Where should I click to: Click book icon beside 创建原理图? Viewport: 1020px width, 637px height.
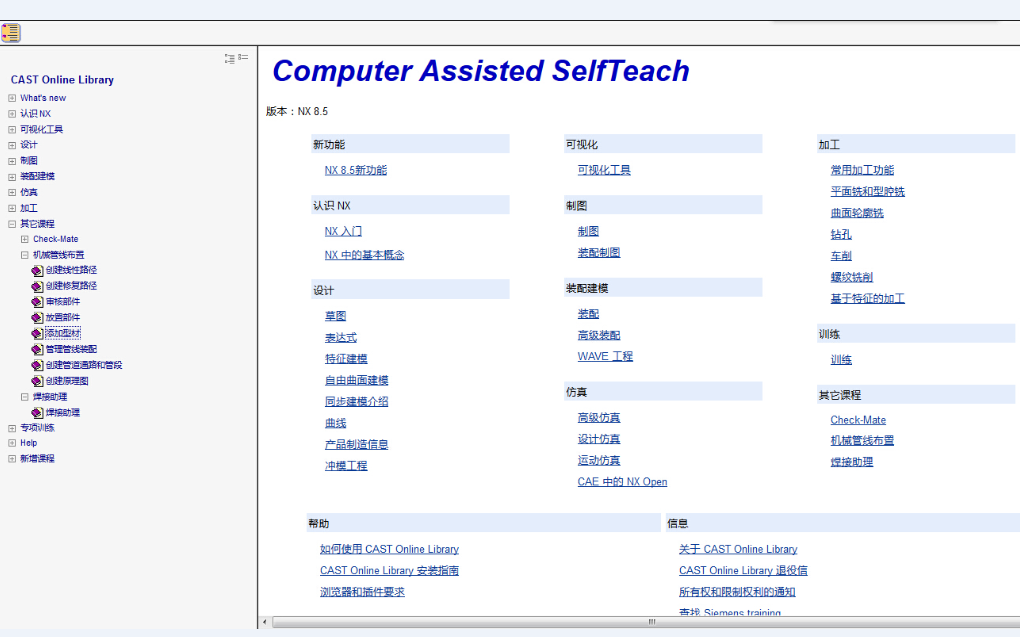click(37, 381)
